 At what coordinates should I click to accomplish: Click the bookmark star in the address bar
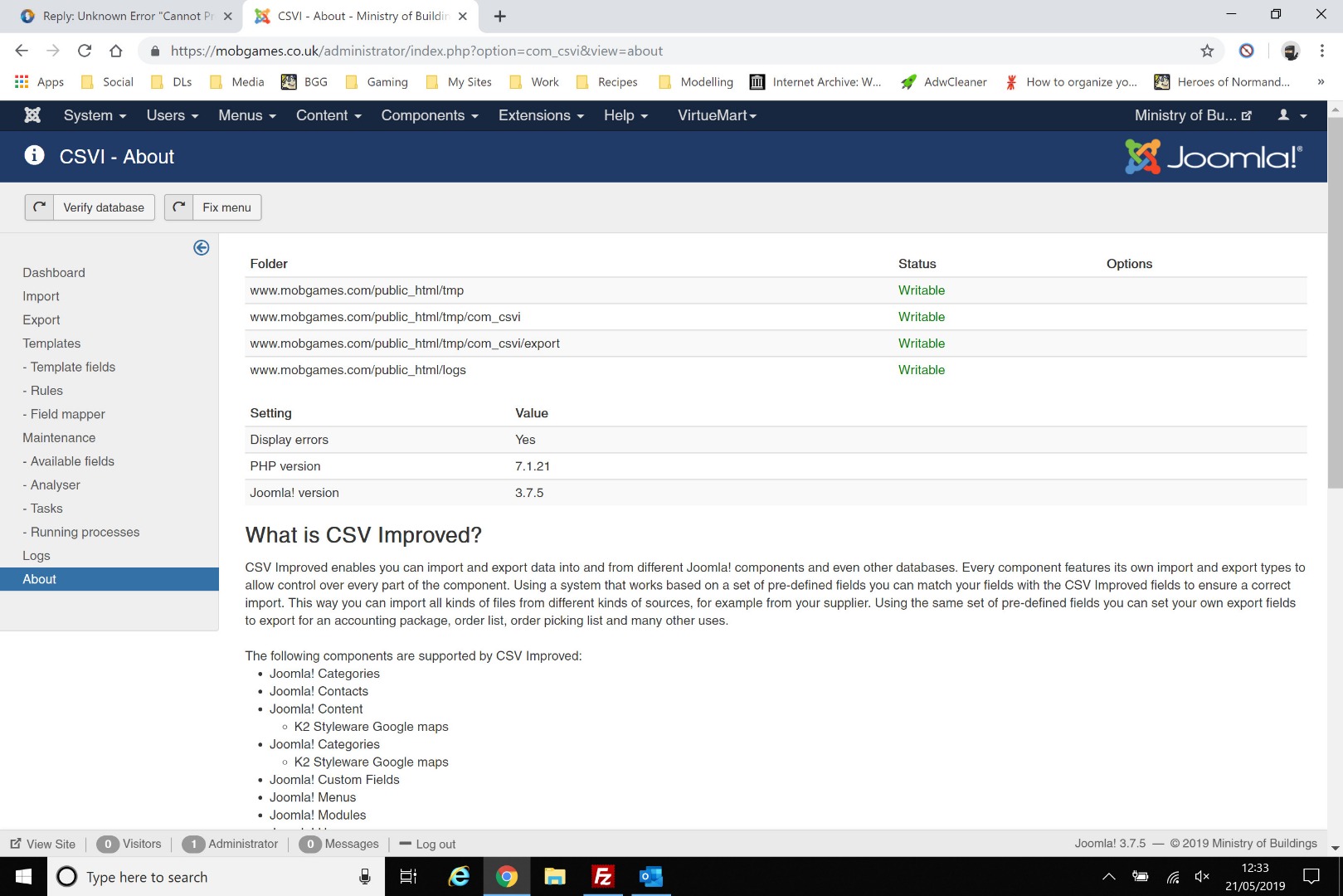[x=1207, y=51]
